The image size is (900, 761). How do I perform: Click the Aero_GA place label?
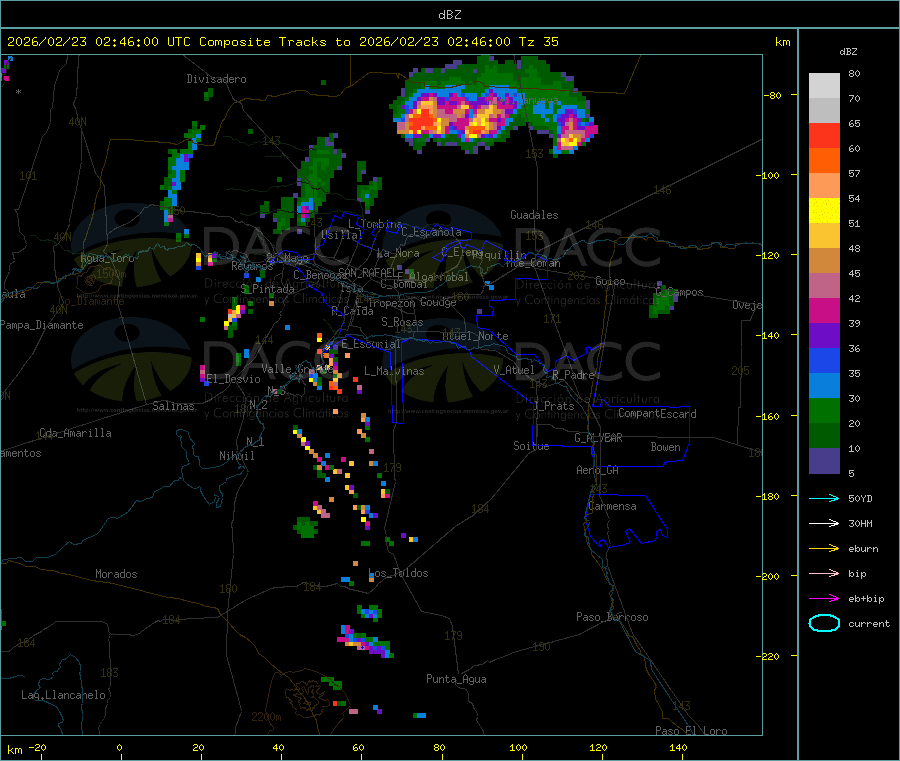click(x=598, y=471)
